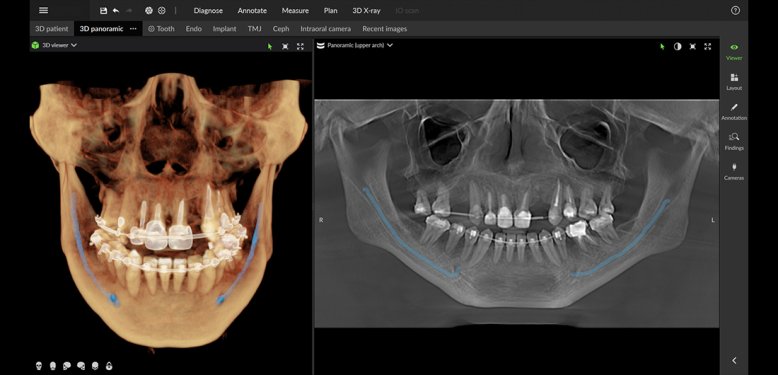Switch to the Tooth tab
Image resolution: width=778 pixels, height=375 pixels.
161,29
